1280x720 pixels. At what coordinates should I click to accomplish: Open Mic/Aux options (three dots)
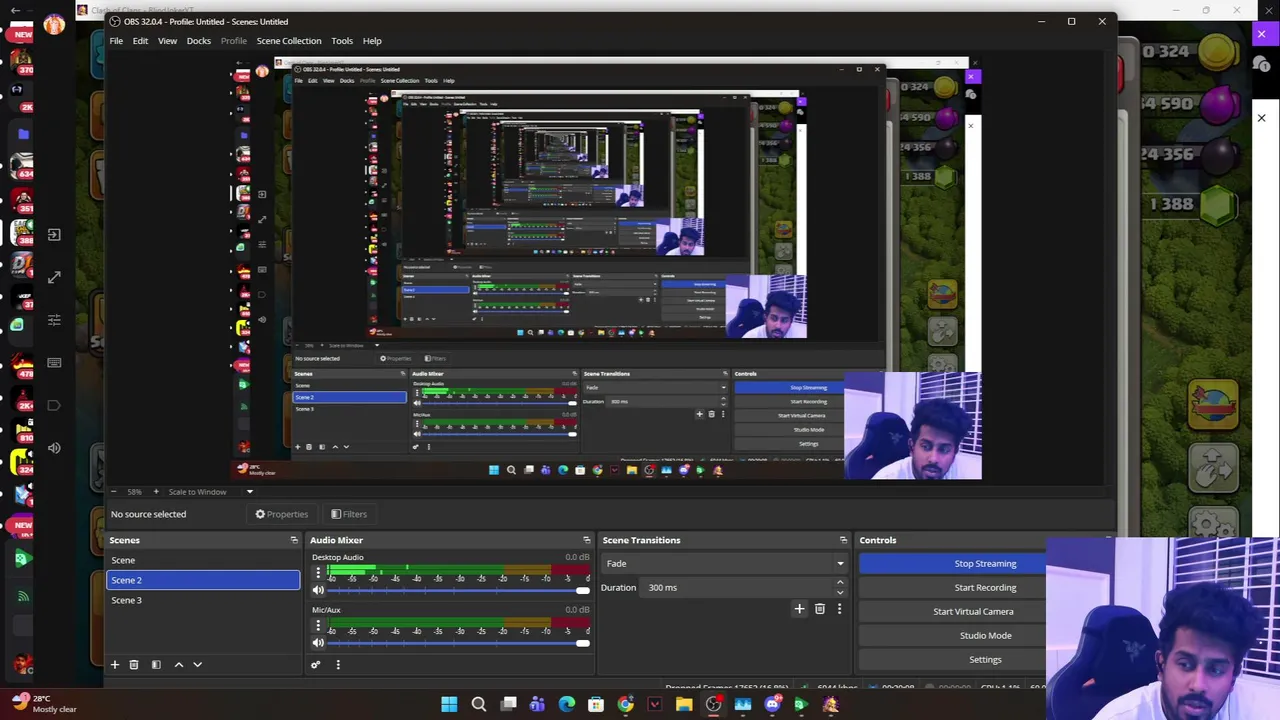point(318,625)
